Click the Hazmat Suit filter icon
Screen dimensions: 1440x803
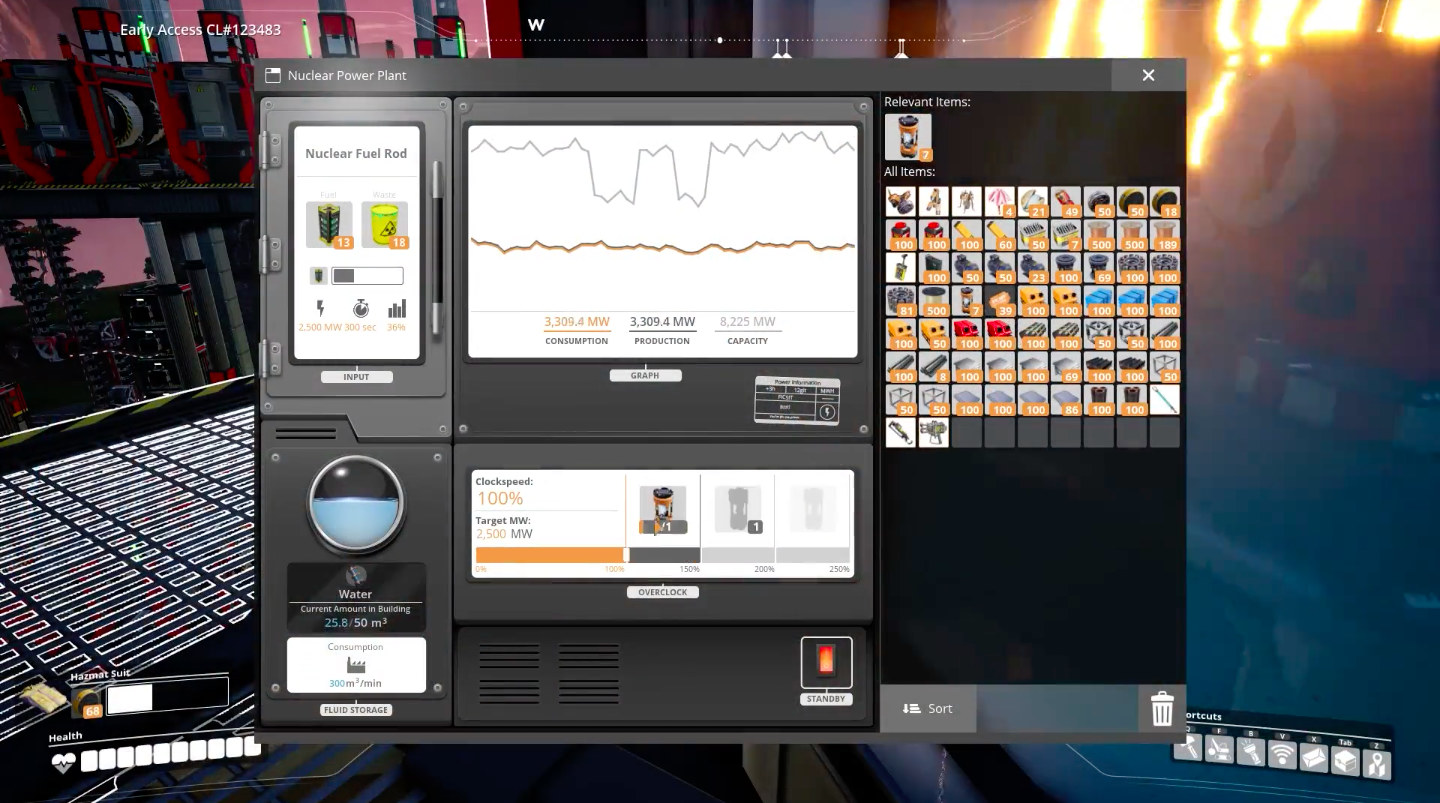pyautogui.click(x=86, y=703)
